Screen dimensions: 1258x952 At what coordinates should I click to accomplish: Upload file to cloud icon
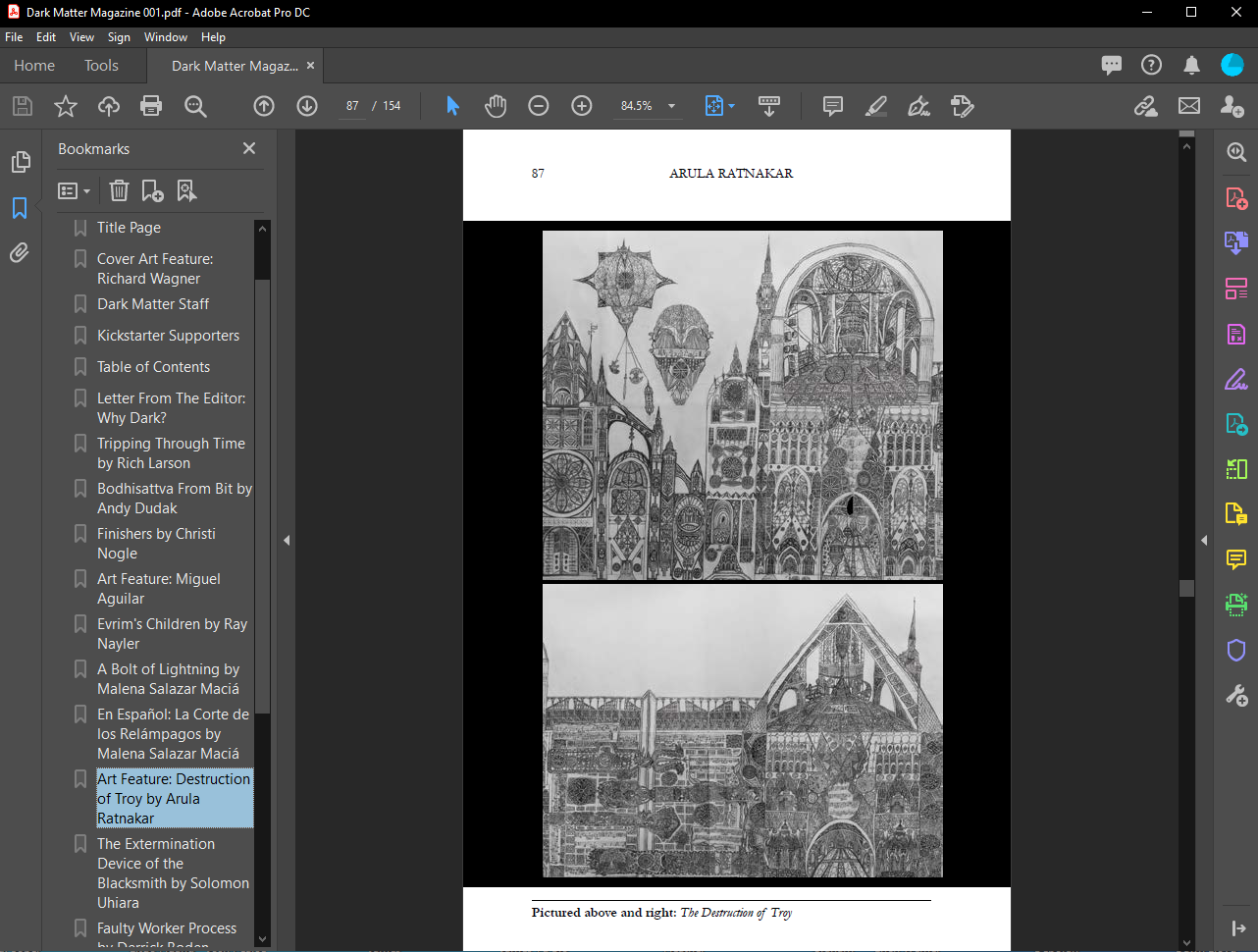click(109, 106)
